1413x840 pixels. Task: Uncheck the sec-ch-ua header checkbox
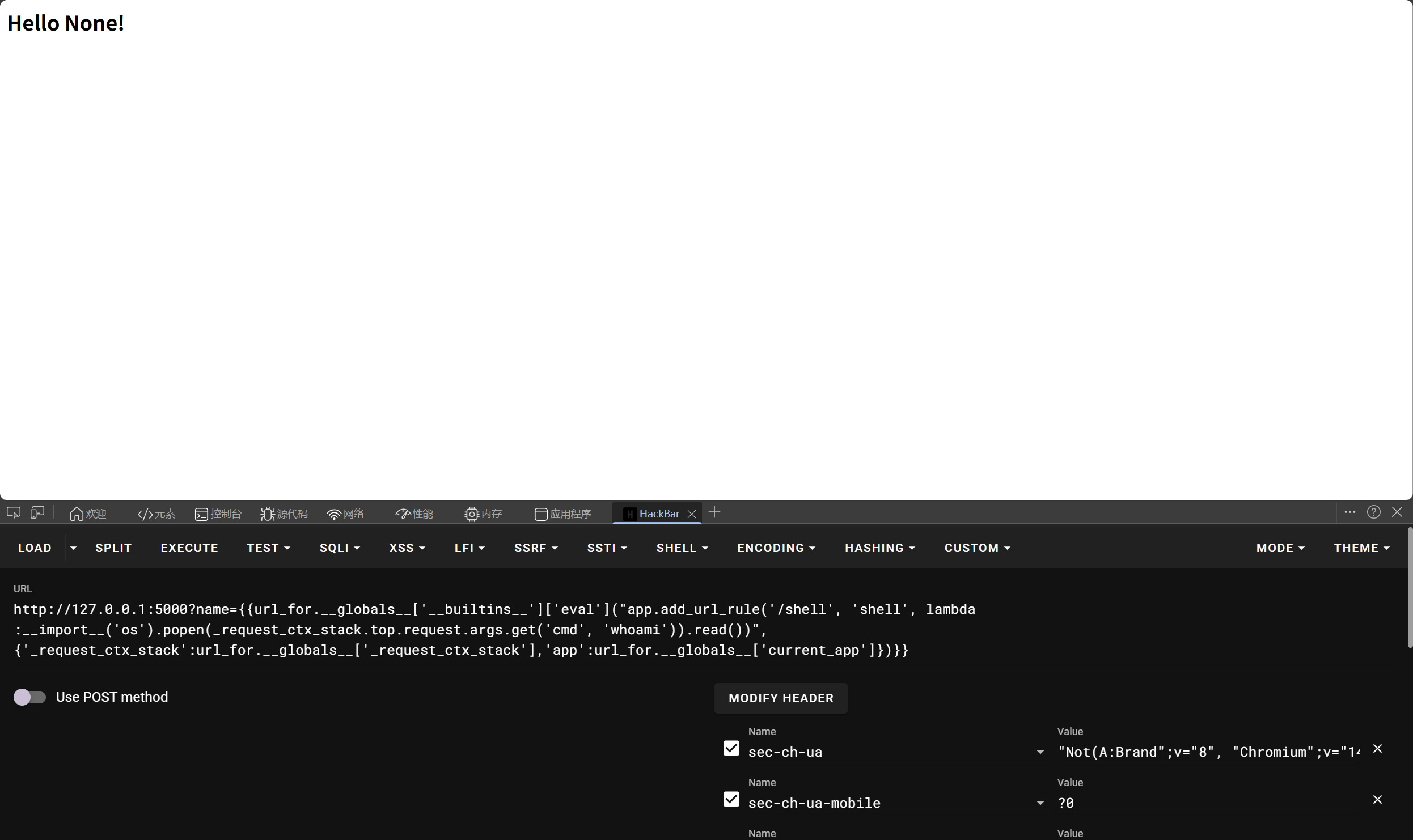731,748
